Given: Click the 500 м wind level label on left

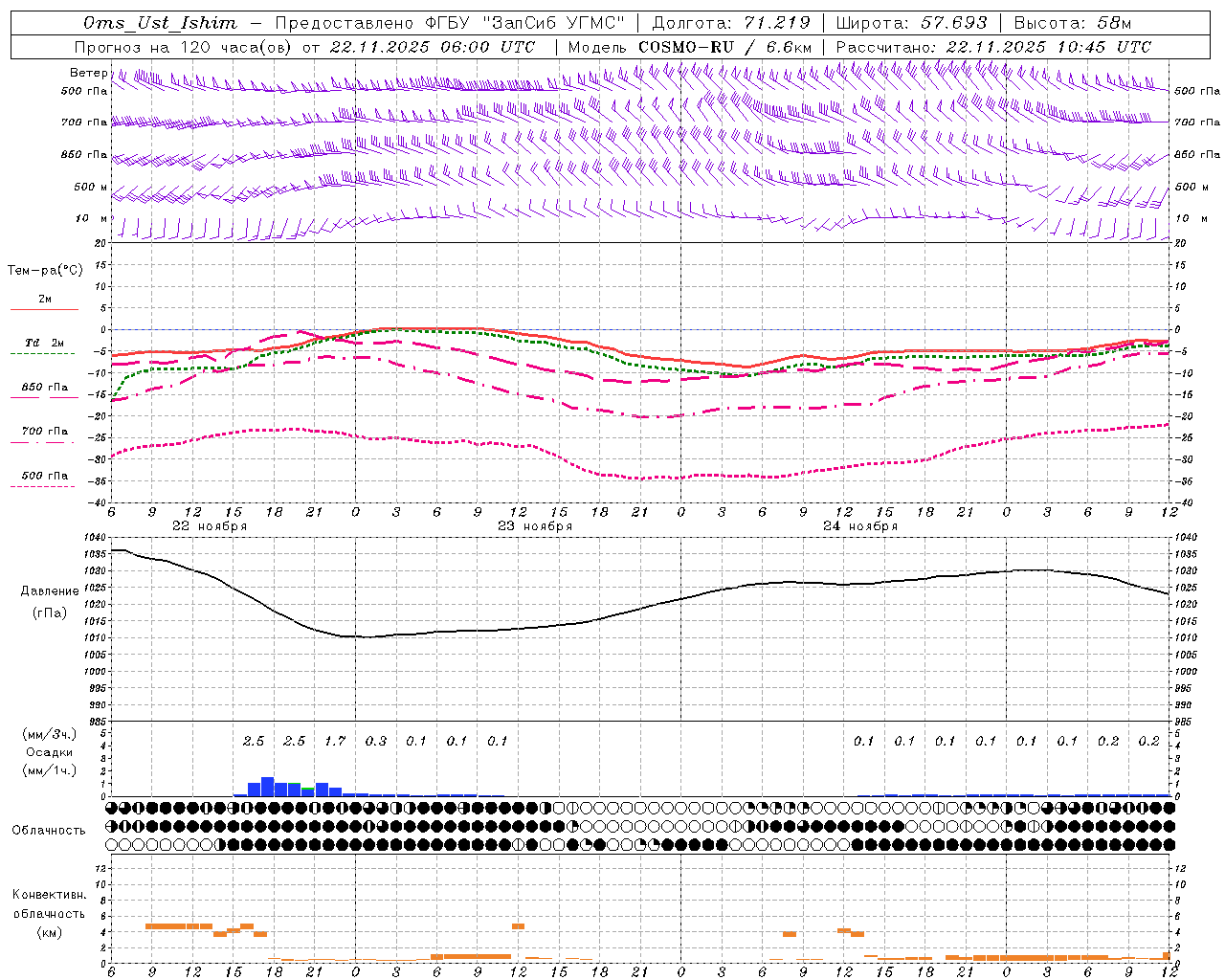Looking at the screenshot, I should click(x=91, y=187).
